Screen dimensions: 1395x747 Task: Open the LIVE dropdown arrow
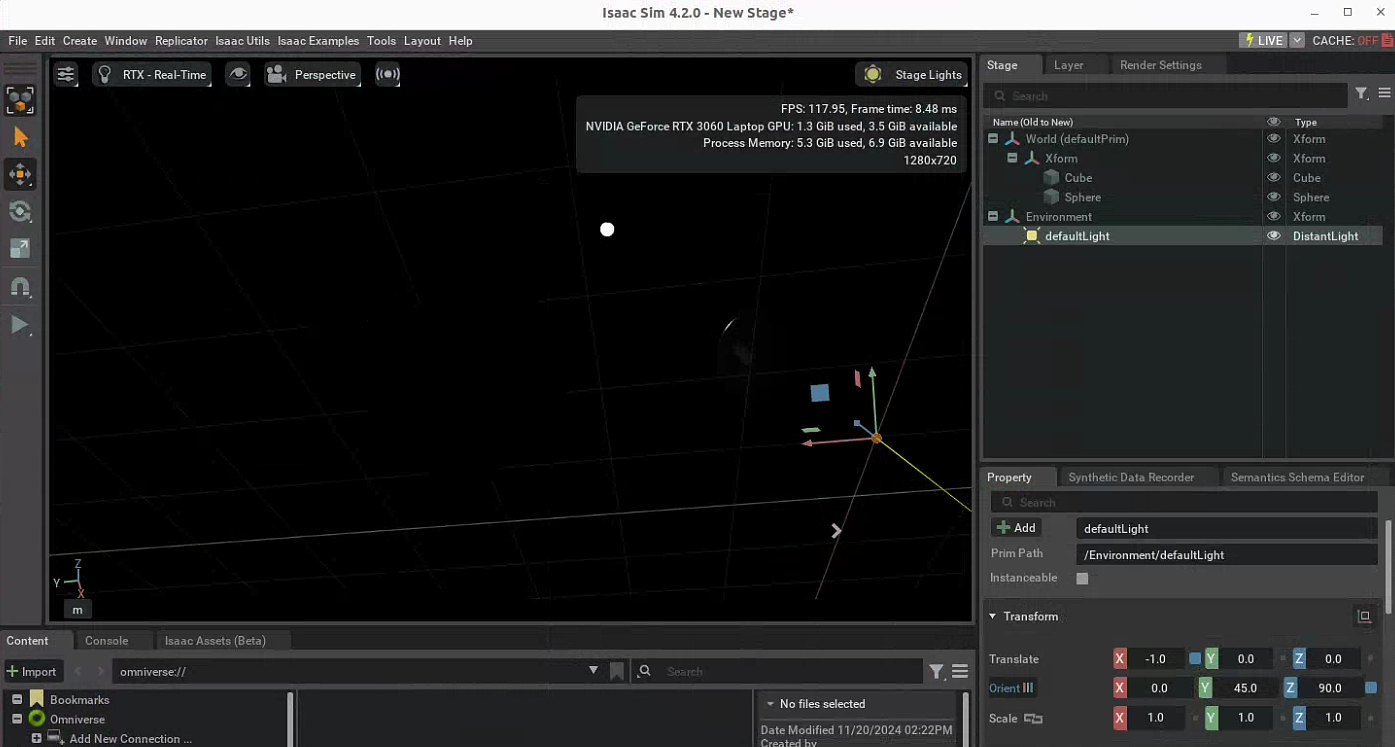(x=1297, y=41)
